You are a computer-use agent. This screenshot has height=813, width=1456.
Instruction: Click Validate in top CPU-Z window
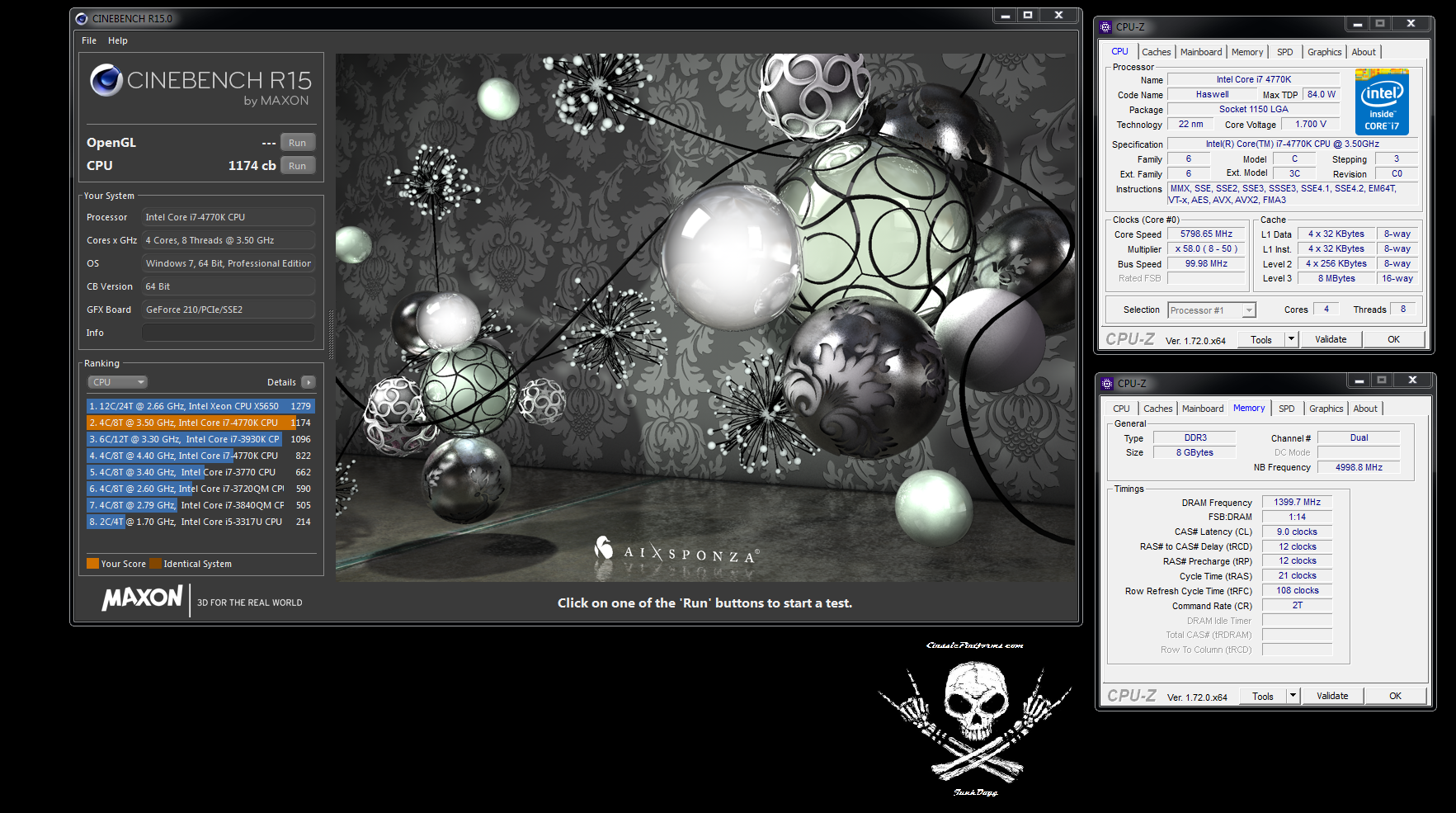tap(1331, 339)
